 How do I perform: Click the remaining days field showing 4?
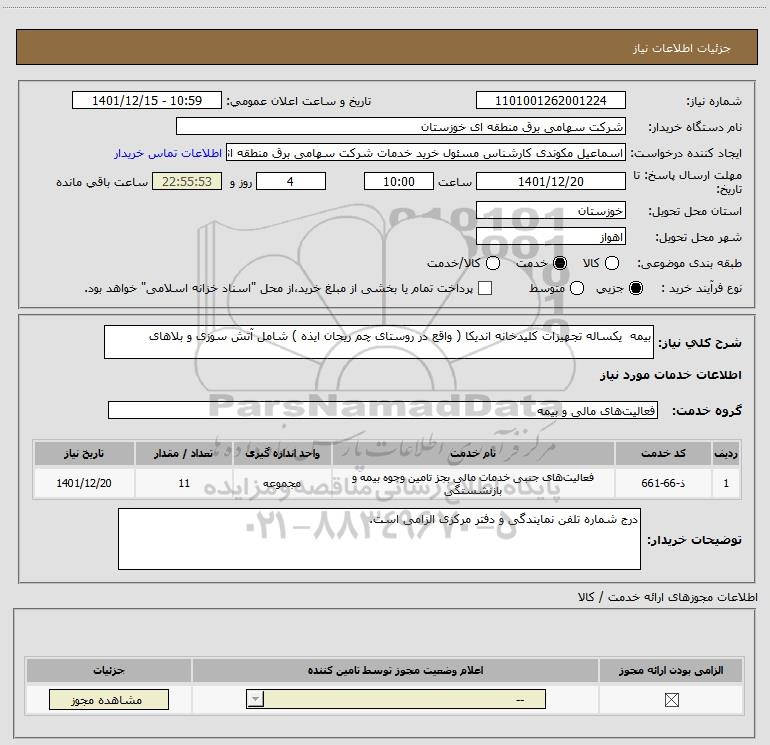(291, 181)
